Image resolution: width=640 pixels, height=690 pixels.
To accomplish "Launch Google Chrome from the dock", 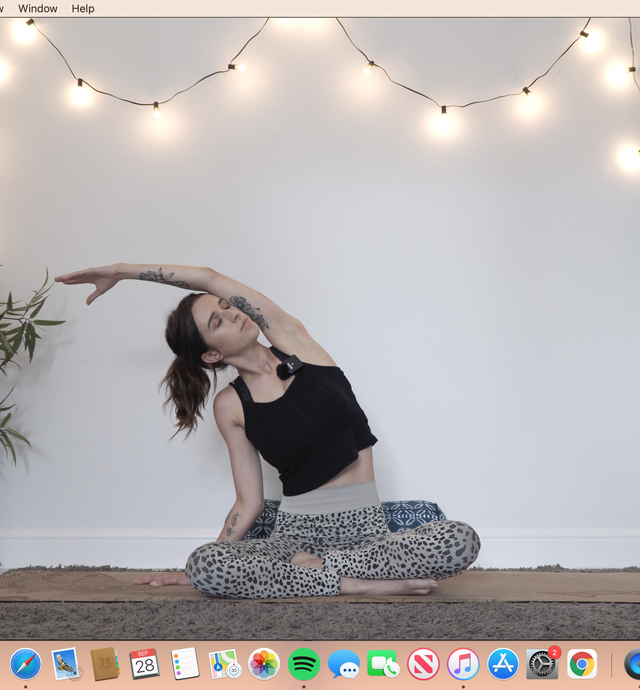I will coord(582,664).
